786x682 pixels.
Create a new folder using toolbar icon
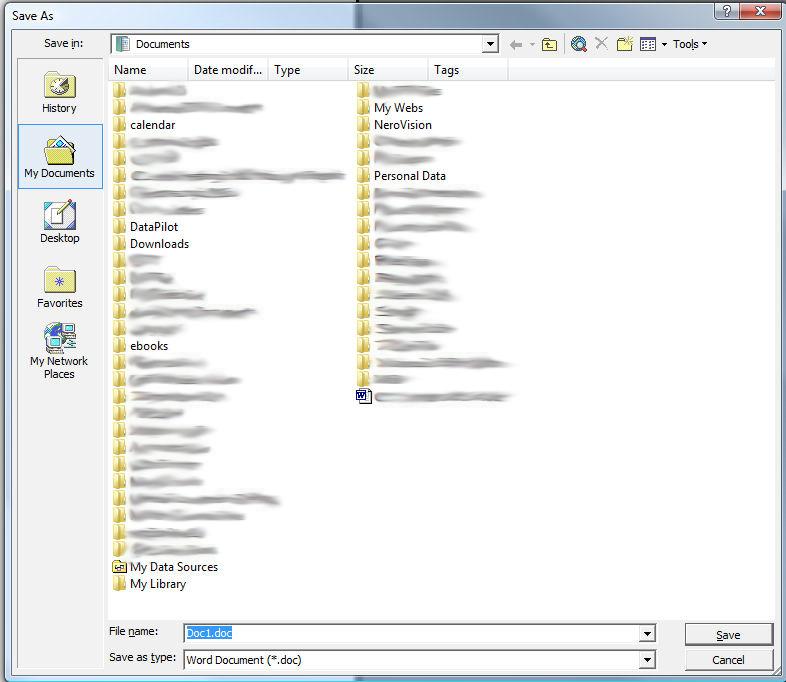tap(625, 44)
